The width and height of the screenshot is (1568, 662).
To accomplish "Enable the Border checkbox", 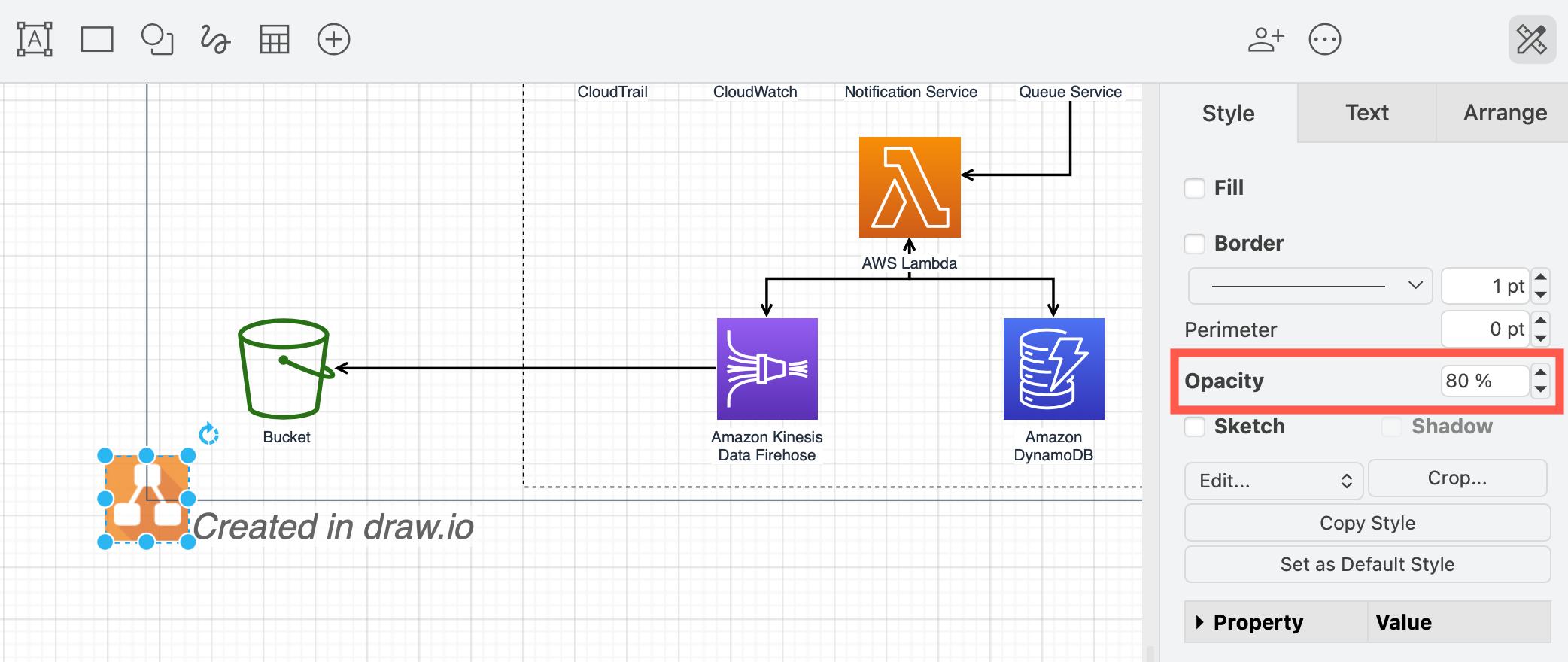I will pos(1195,244).
